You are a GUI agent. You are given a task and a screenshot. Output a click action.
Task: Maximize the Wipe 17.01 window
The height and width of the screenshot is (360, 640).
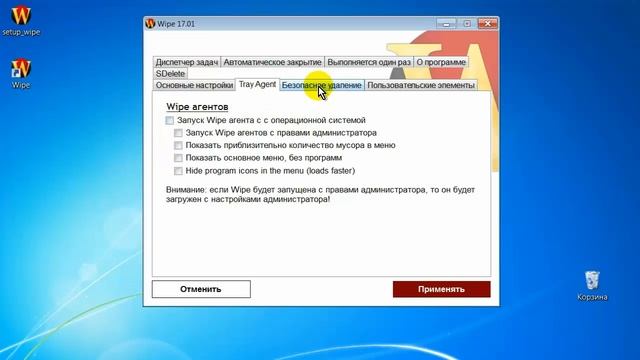pyautogui.click(x=467, y=24)
